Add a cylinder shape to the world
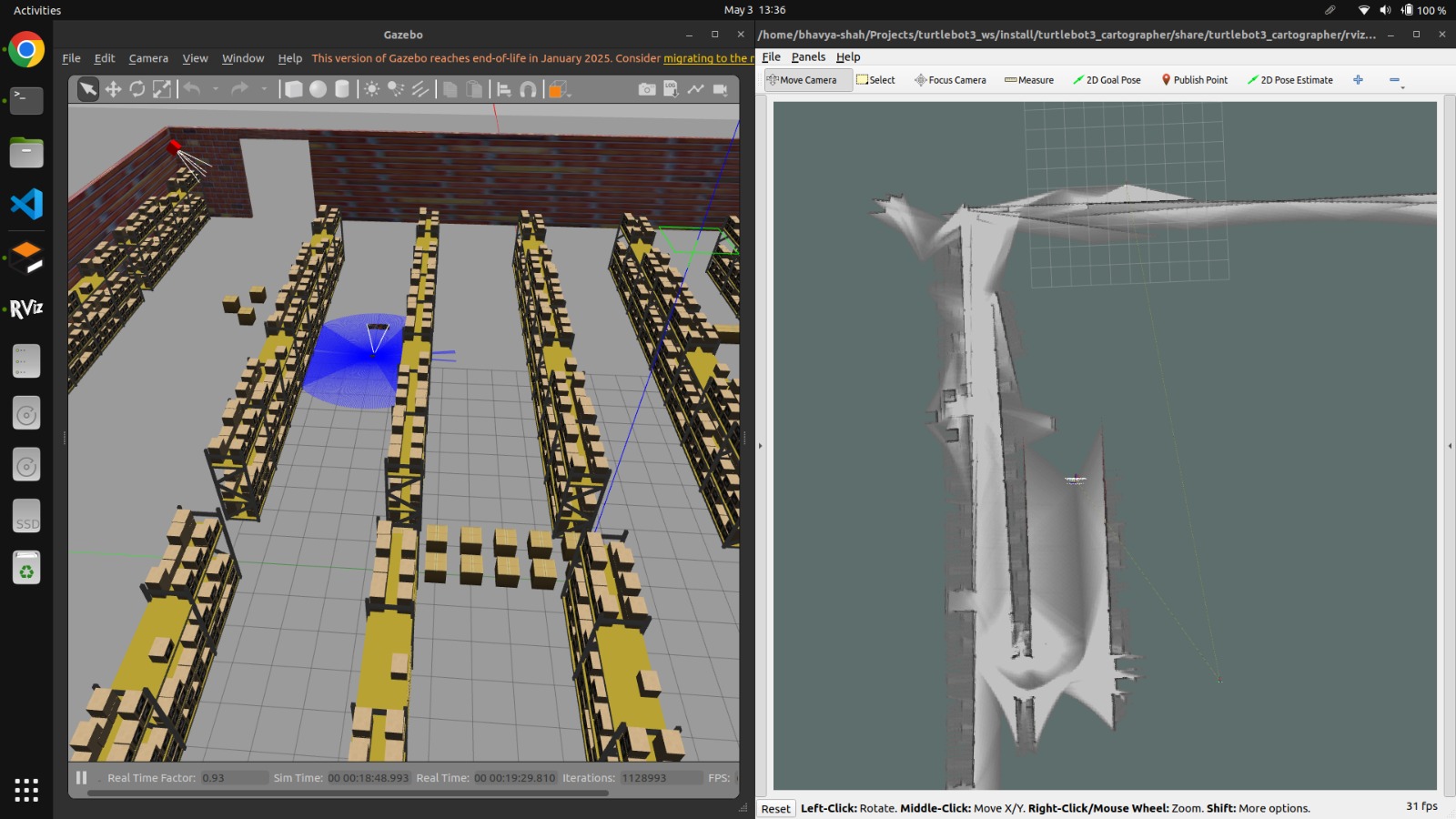This screenshot has width=1456, height=819. [342, 89]
